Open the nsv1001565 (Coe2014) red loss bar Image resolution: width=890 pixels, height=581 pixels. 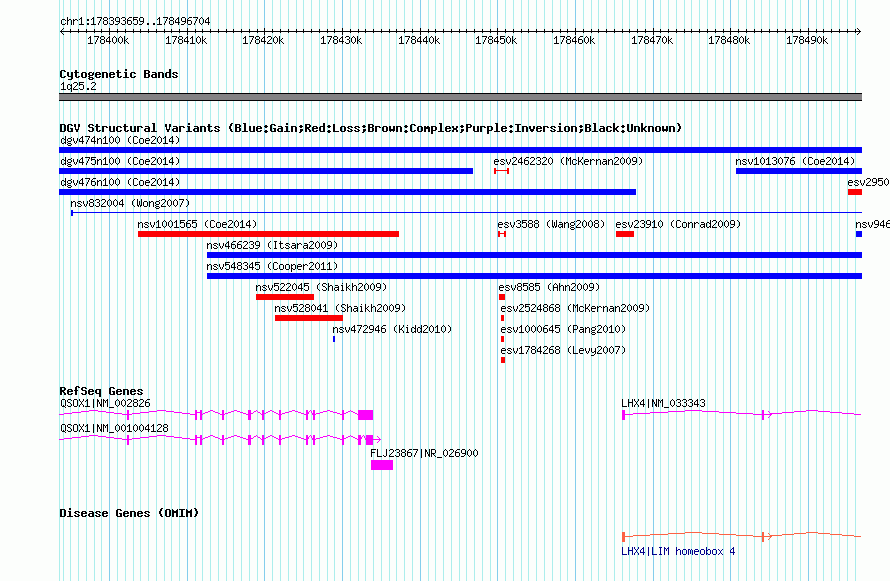coord(268,234)
